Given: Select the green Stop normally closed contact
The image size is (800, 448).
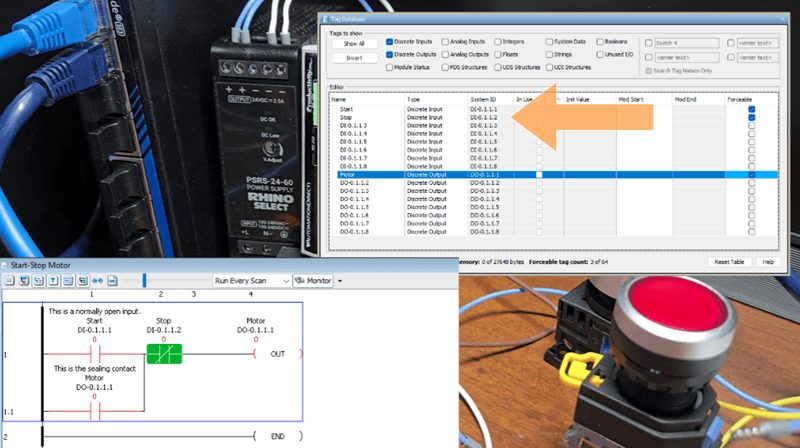Looking at the screenshot, I should 164,354.
